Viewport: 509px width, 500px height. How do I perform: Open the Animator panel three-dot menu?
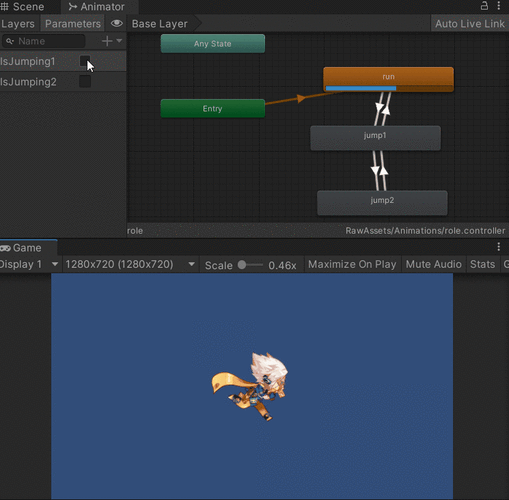coord(499,5)
